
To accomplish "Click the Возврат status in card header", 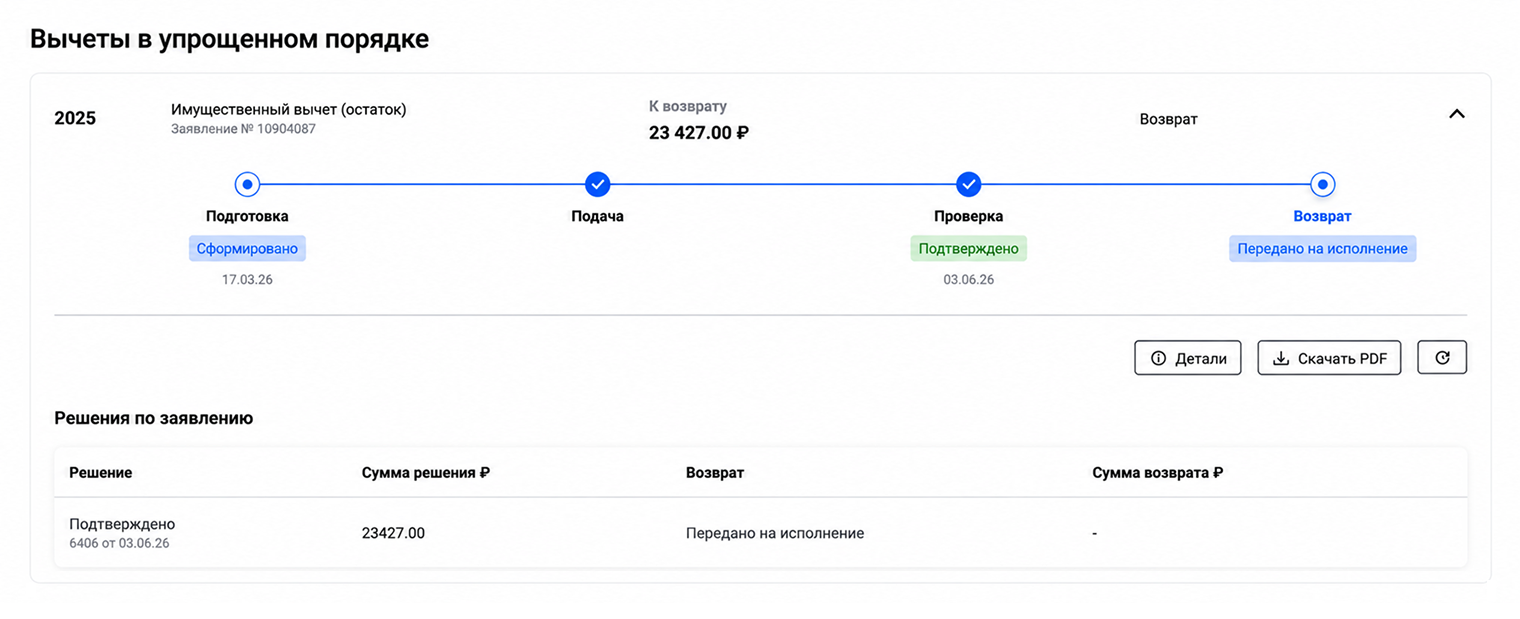I will click(x=1168, y=119).
